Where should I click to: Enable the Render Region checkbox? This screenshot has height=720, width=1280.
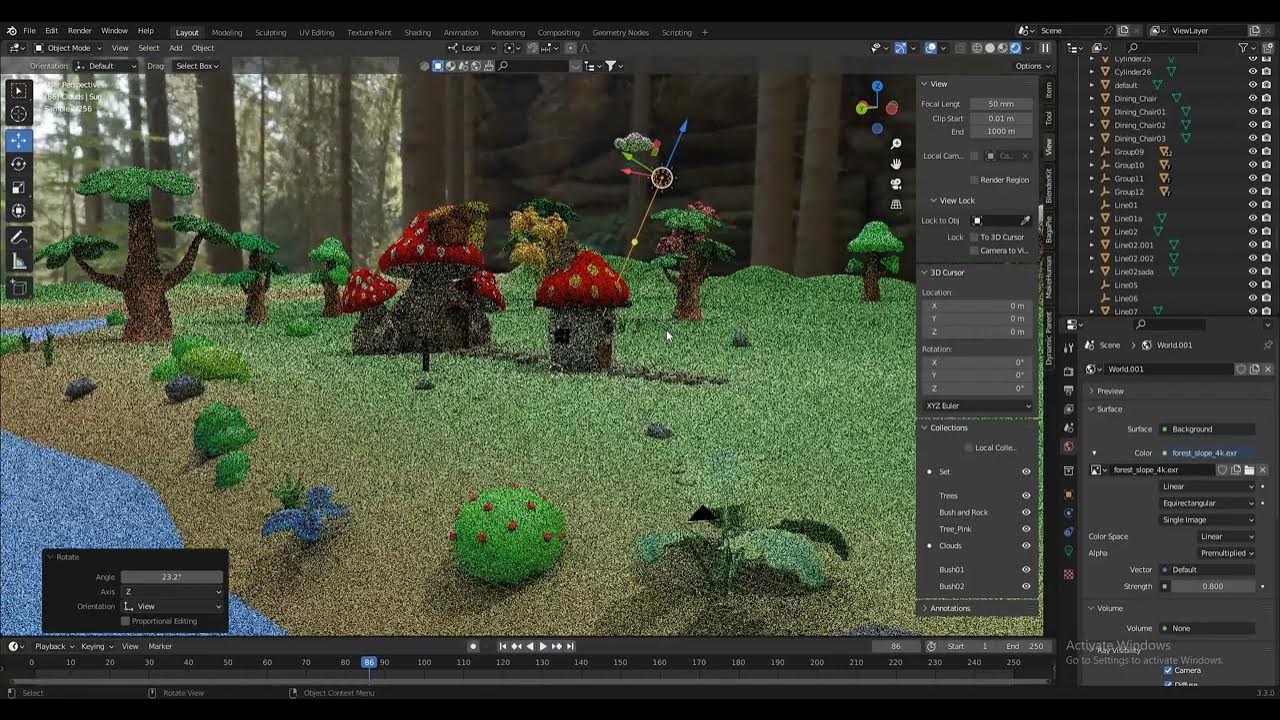click(974, 180)
